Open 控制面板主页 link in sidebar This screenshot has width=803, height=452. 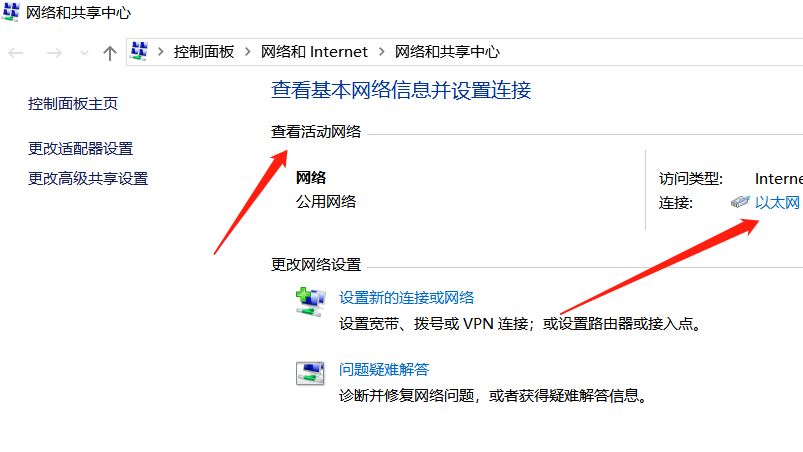tap(73, 104)
